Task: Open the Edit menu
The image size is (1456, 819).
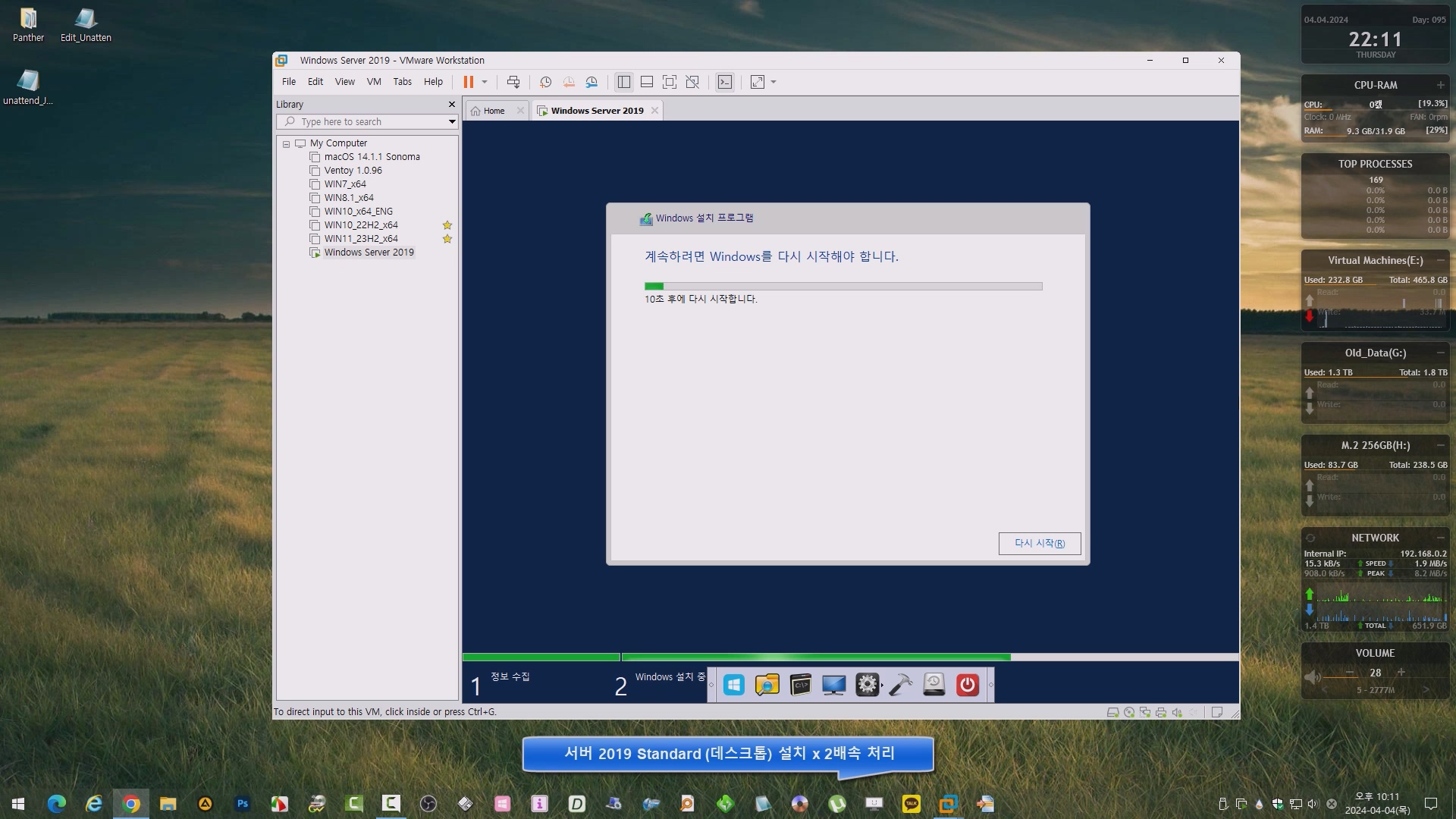Action: (315, 82)
